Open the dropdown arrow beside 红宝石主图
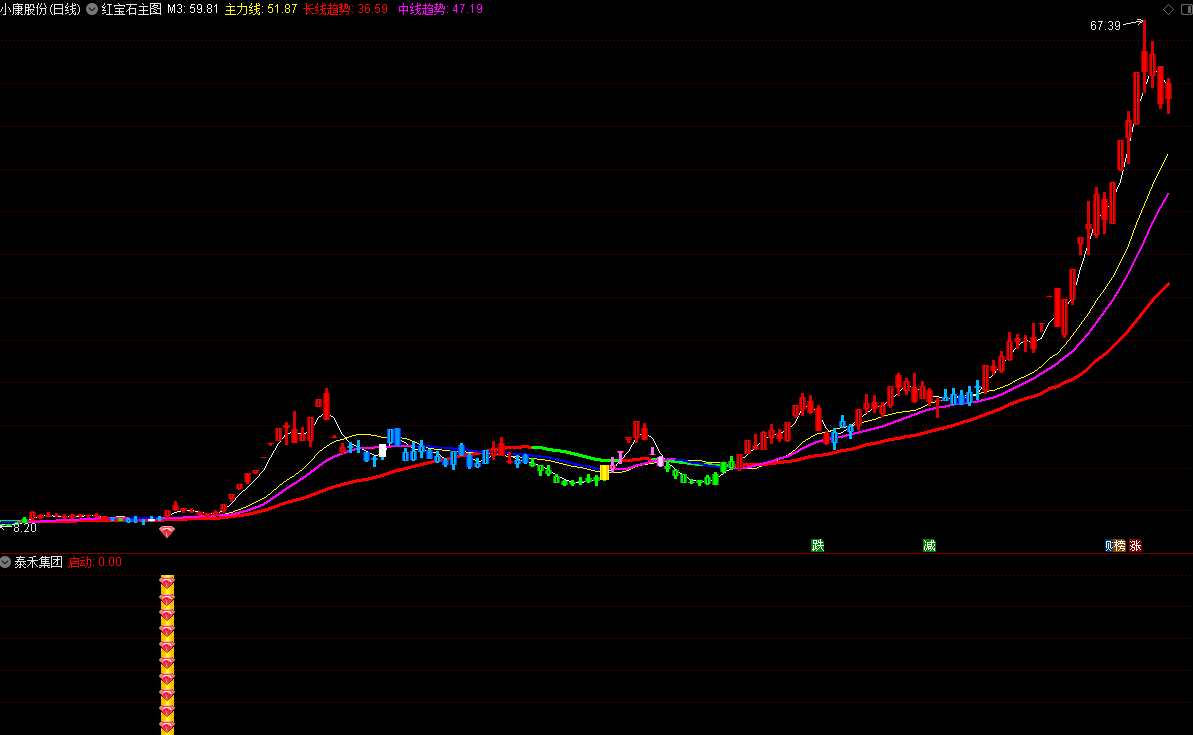This screenshot has height=735, width=1193. 92,9
